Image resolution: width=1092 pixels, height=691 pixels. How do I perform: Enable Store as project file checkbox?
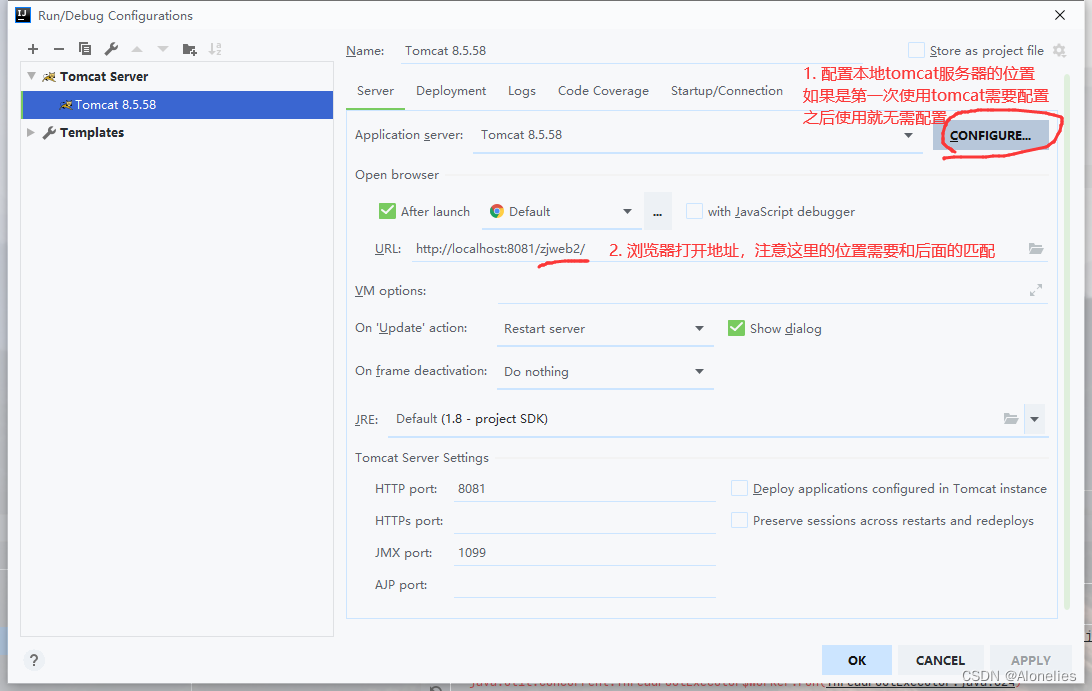916,50
